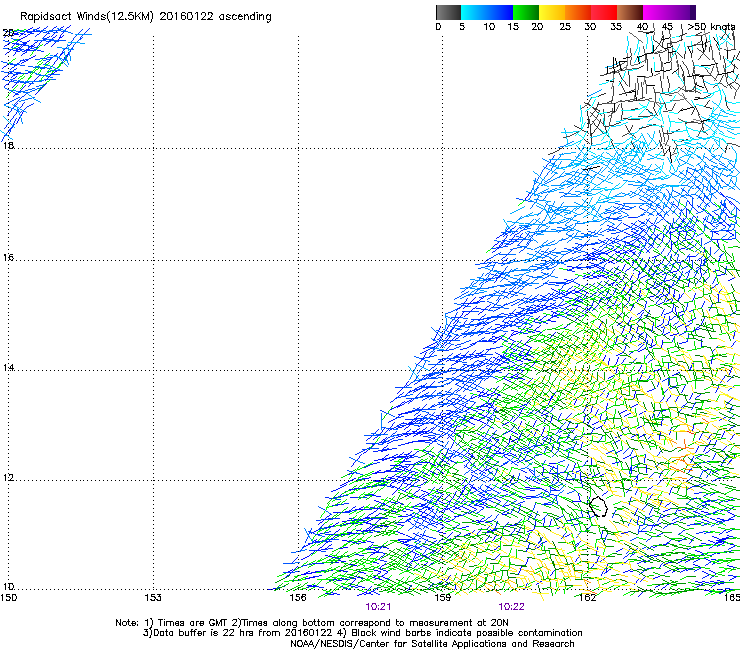Click the orange 25-30 knots legend segment
This screenshot has width=740, height=650.
tap(578, 12)
